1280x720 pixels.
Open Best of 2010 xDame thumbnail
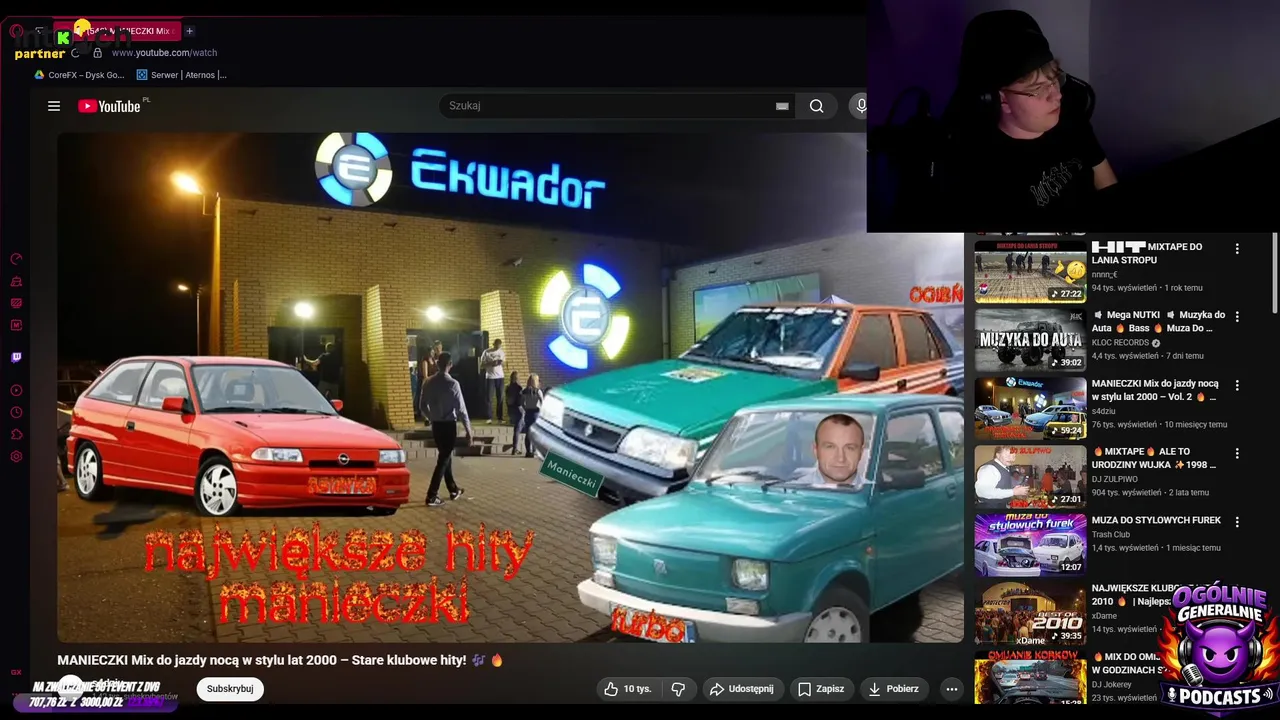(1030, 612)
